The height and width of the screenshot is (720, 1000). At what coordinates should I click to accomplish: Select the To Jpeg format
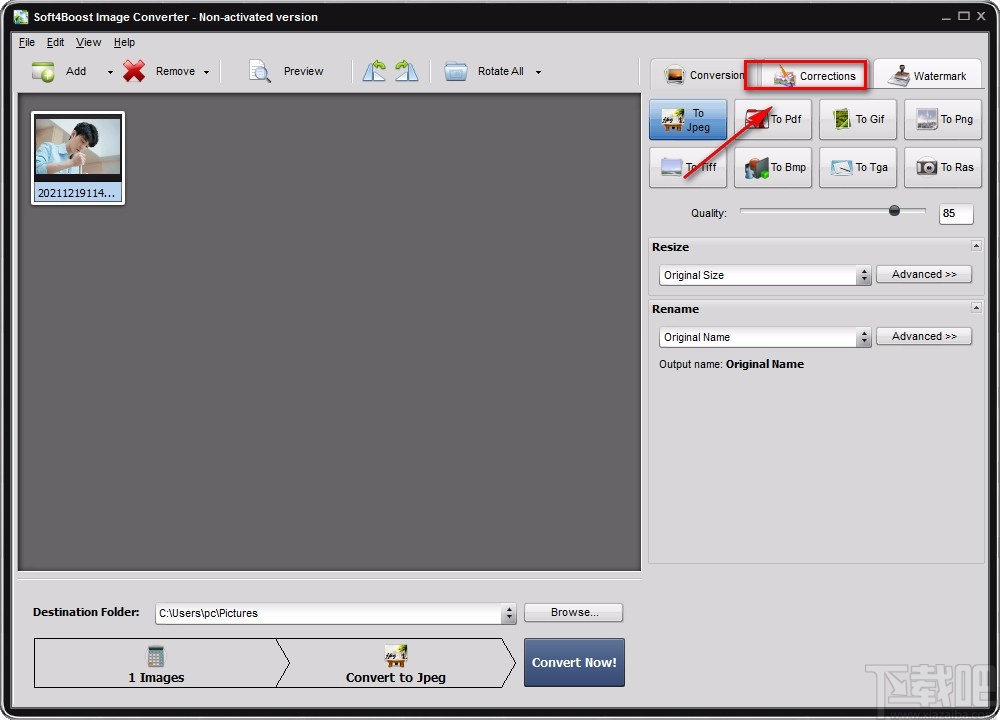[x=688, y=119]
